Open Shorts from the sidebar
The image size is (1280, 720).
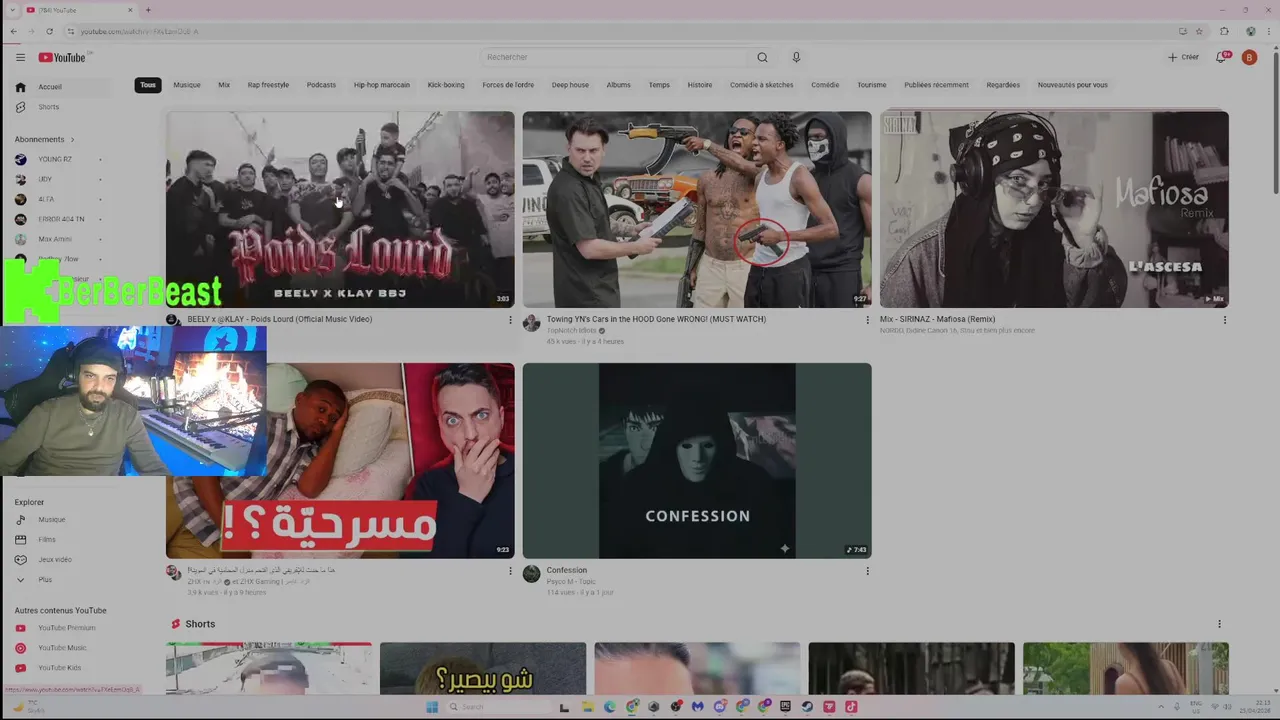pyautogui.click(x=62, y=107)
